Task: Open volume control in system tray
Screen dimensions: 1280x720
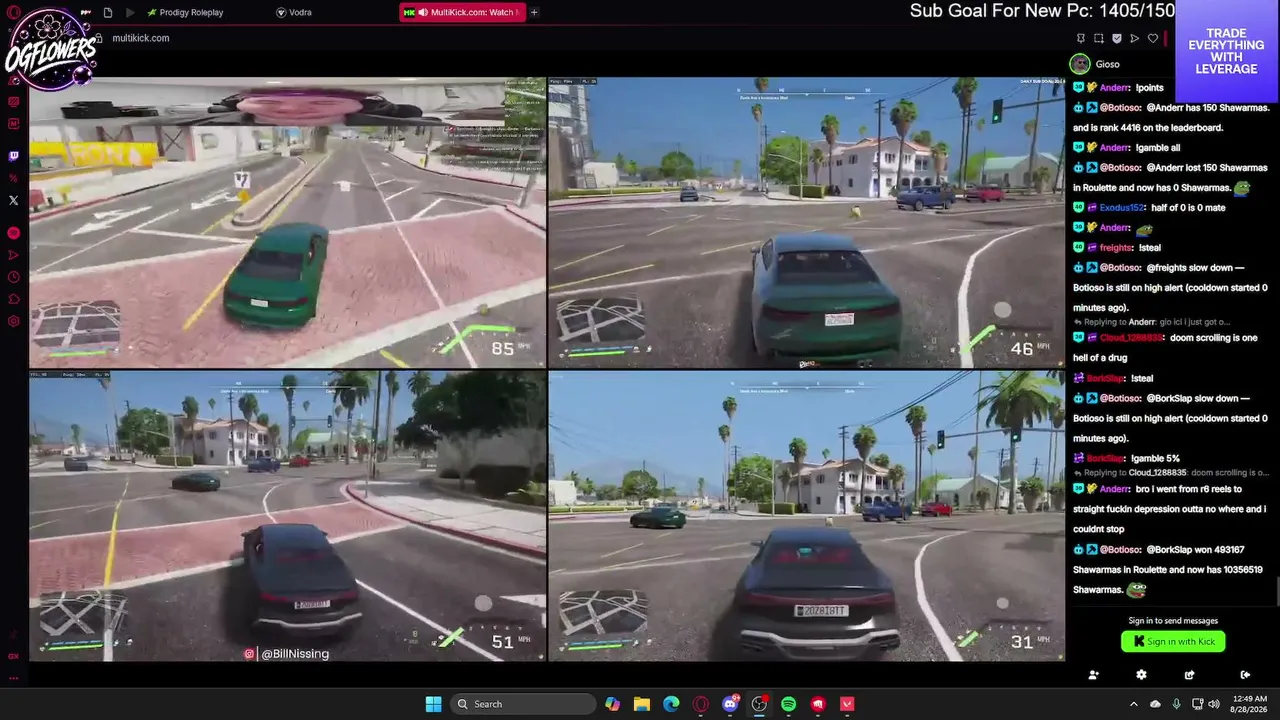Action: click(x=1214, y=704)
